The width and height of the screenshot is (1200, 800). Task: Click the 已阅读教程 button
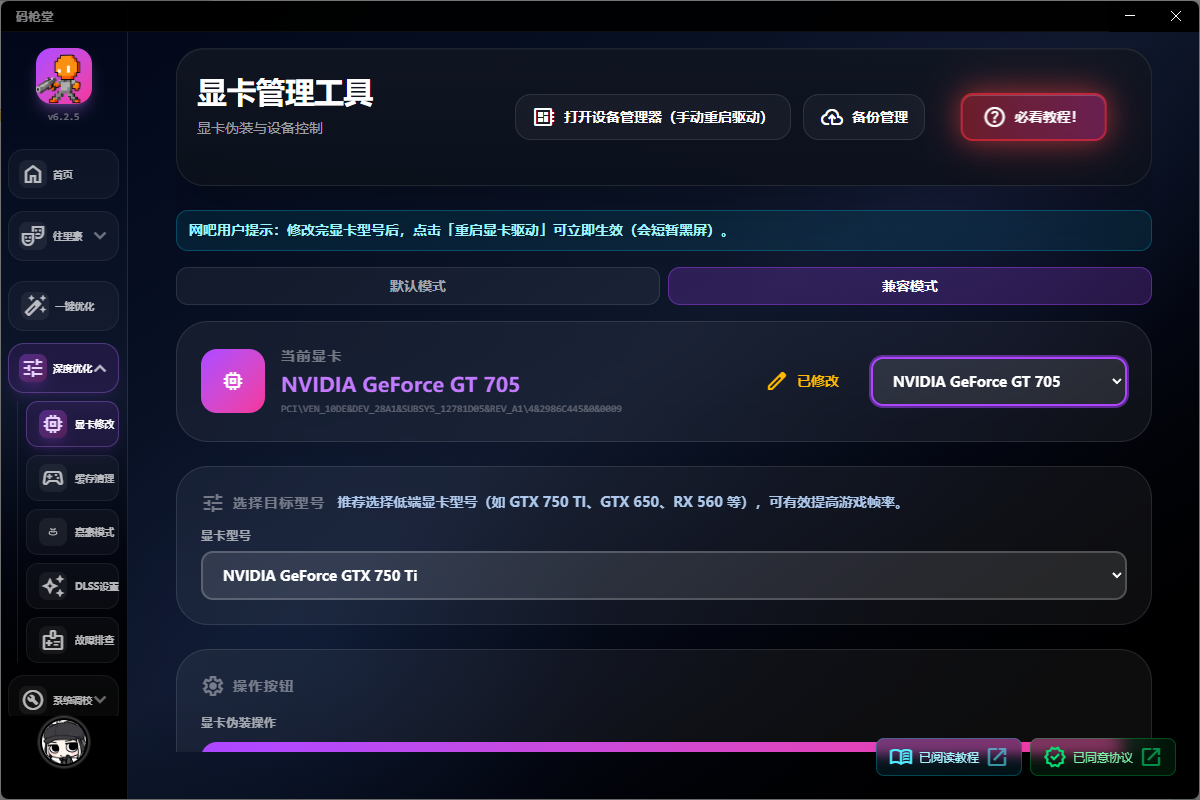click(949, 757)
